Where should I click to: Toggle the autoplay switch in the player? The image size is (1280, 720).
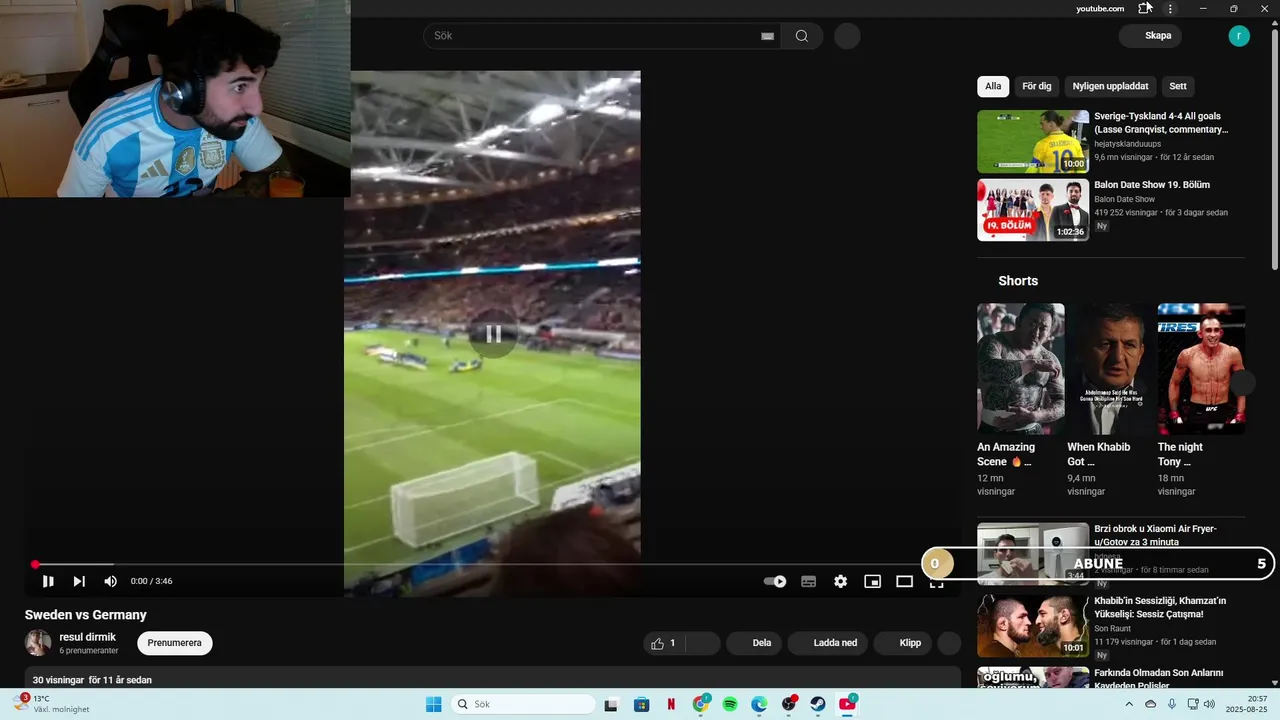(775, 581)
